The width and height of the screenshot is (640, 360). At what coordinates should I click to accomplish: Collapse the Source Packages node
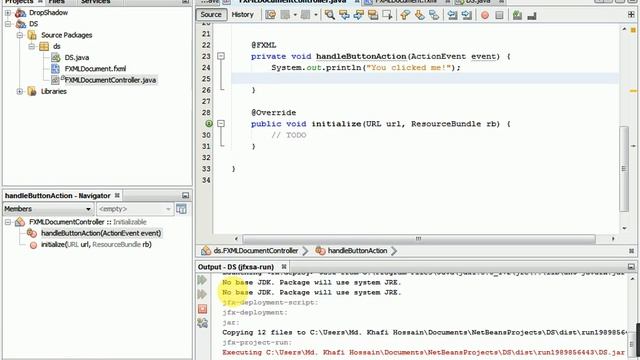click(x=20, y=35)
